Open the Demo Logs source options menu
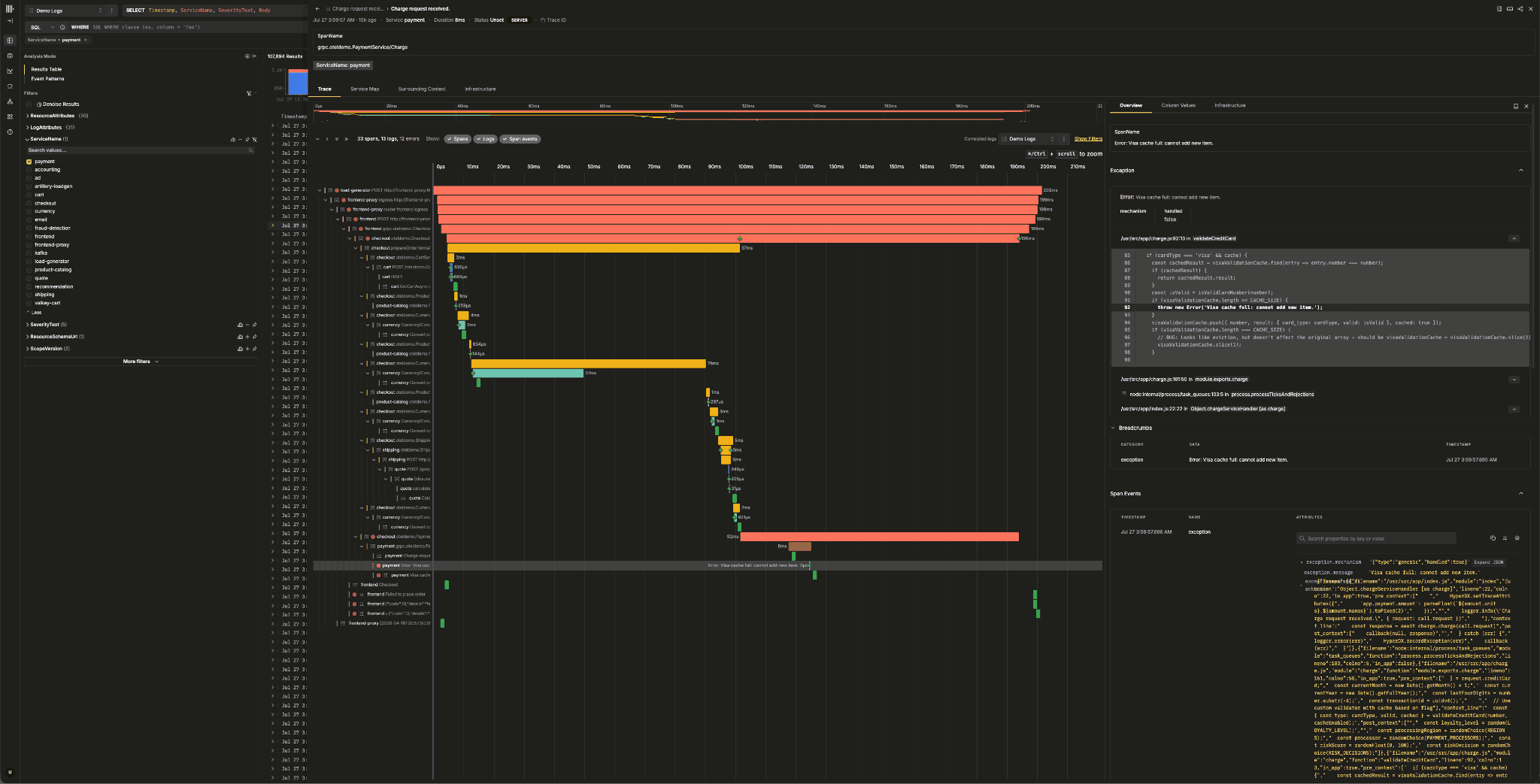 (112, 11)
